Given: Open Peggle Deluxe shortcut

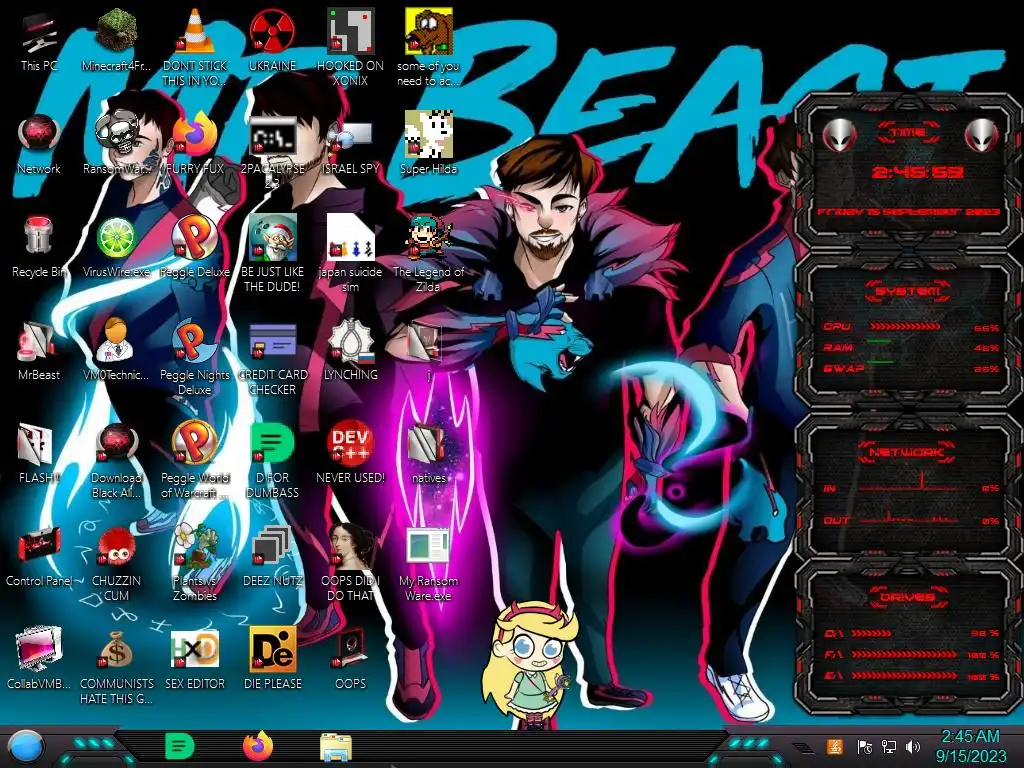Looking at the screenshot, I should [x=195, y=238].
